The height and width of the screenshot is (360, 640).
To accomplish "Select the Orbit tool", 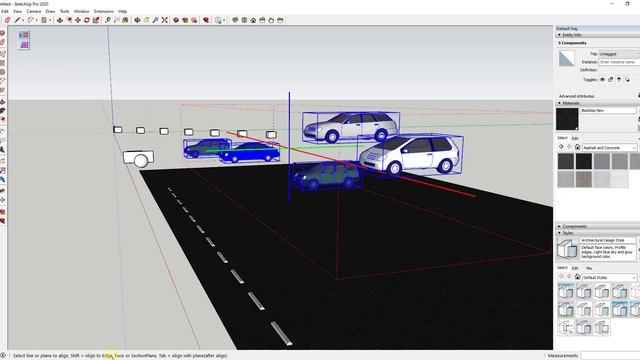I will [x=137, y=20].
